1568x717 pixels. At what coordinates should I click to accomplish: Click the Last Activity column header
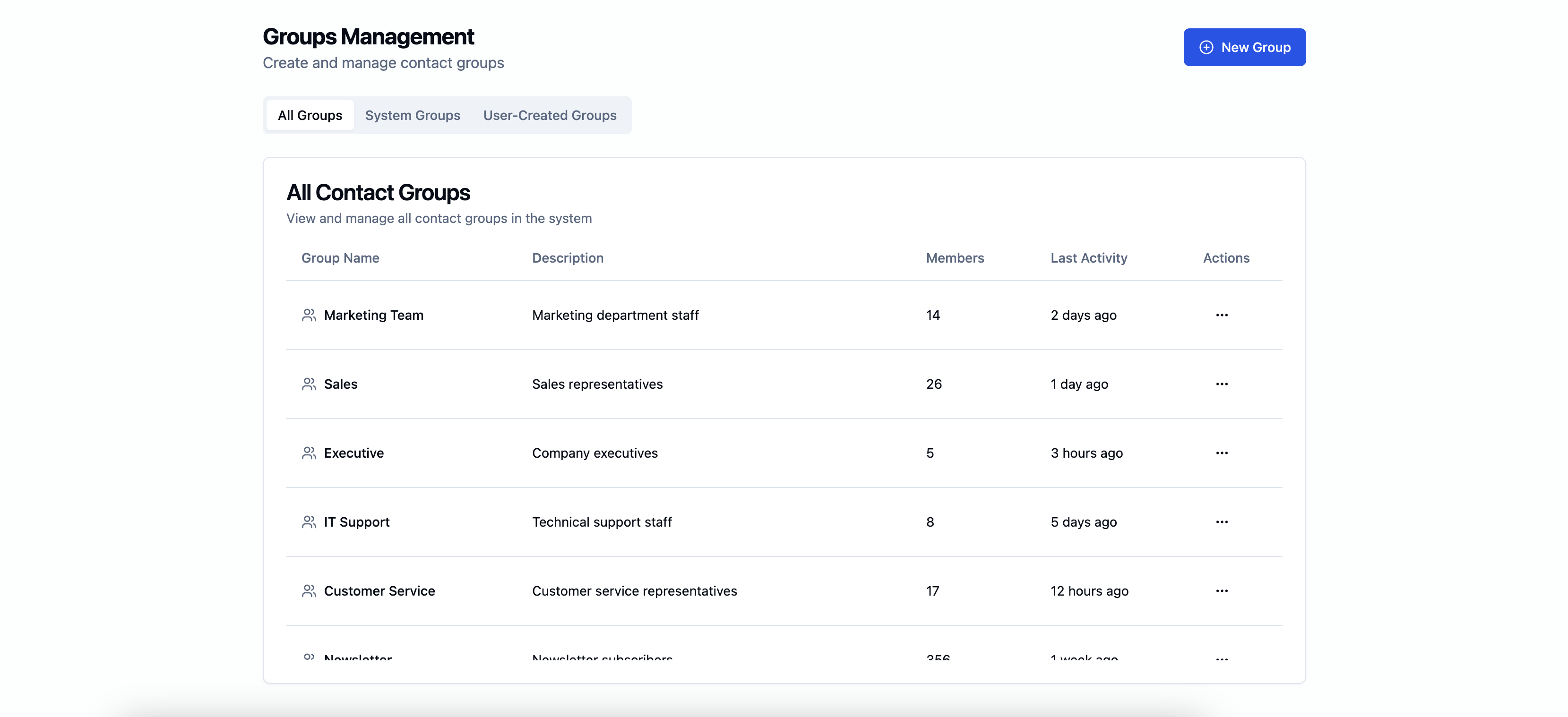(x=1088, y=258)
